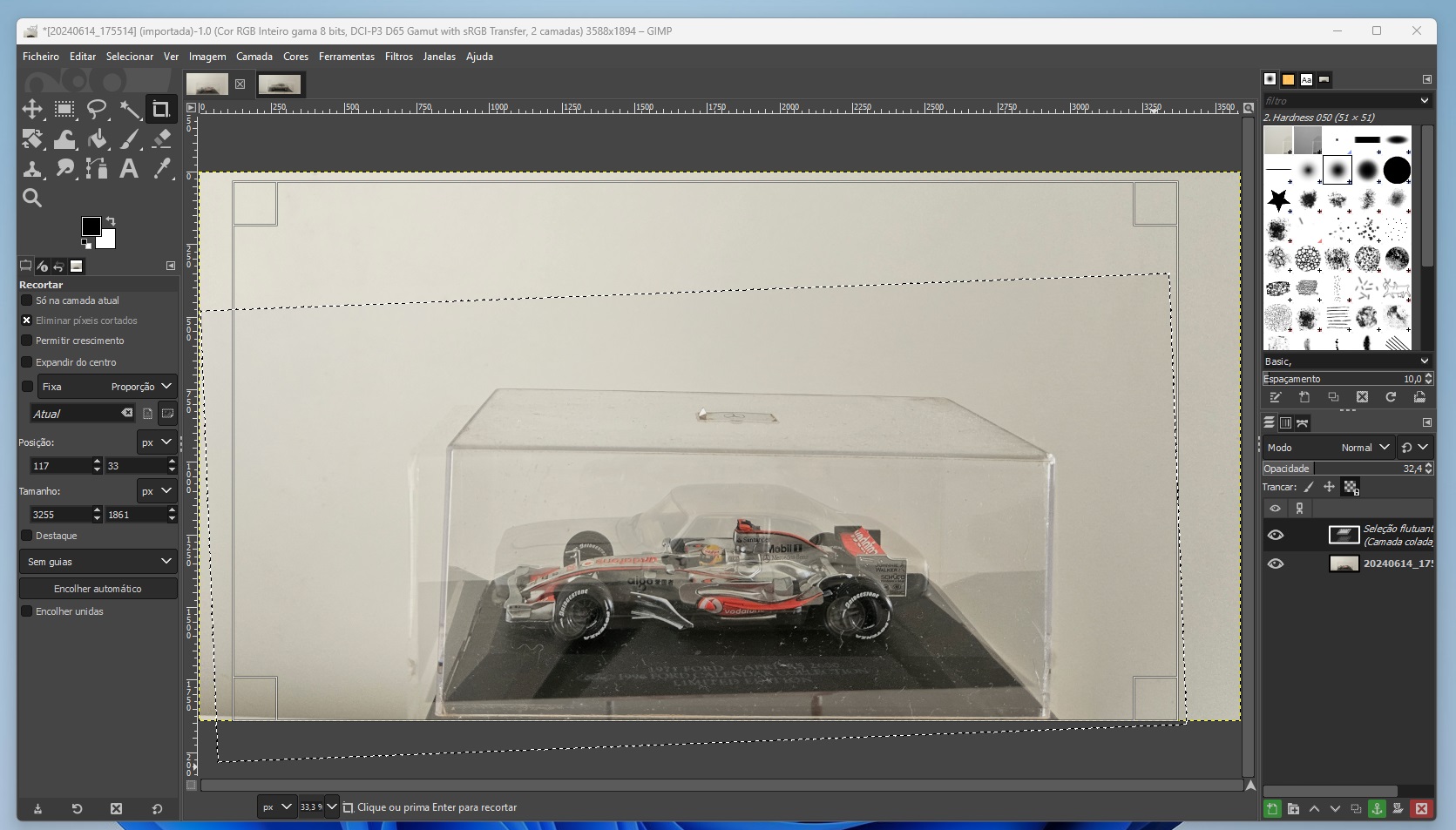The image size is (1456, 830).
Task: Open the Filtros menu
Action: [398, 57]
